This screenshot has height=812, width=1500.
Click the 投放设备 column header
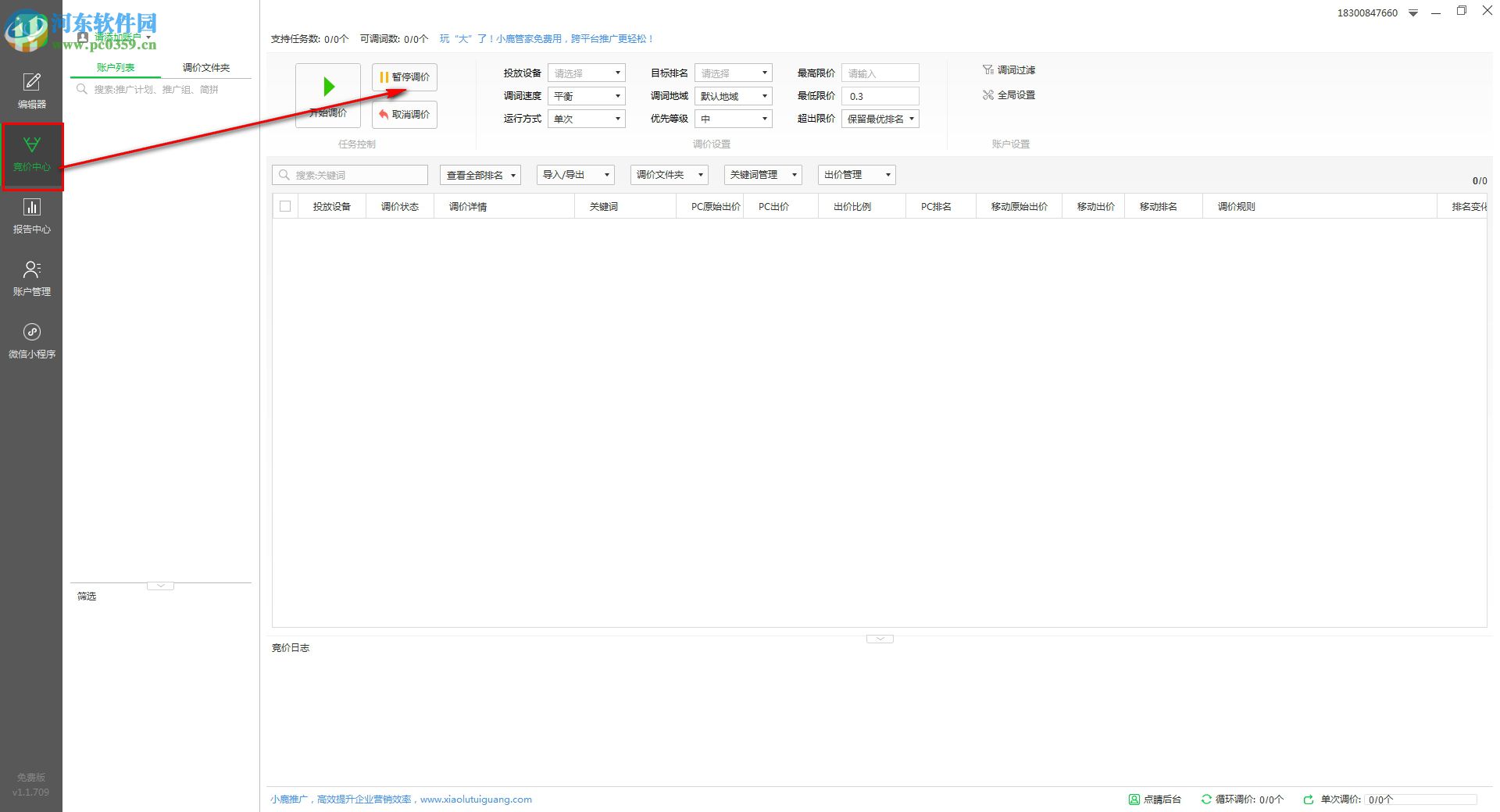pyautogui.click(x=332, y=207)
